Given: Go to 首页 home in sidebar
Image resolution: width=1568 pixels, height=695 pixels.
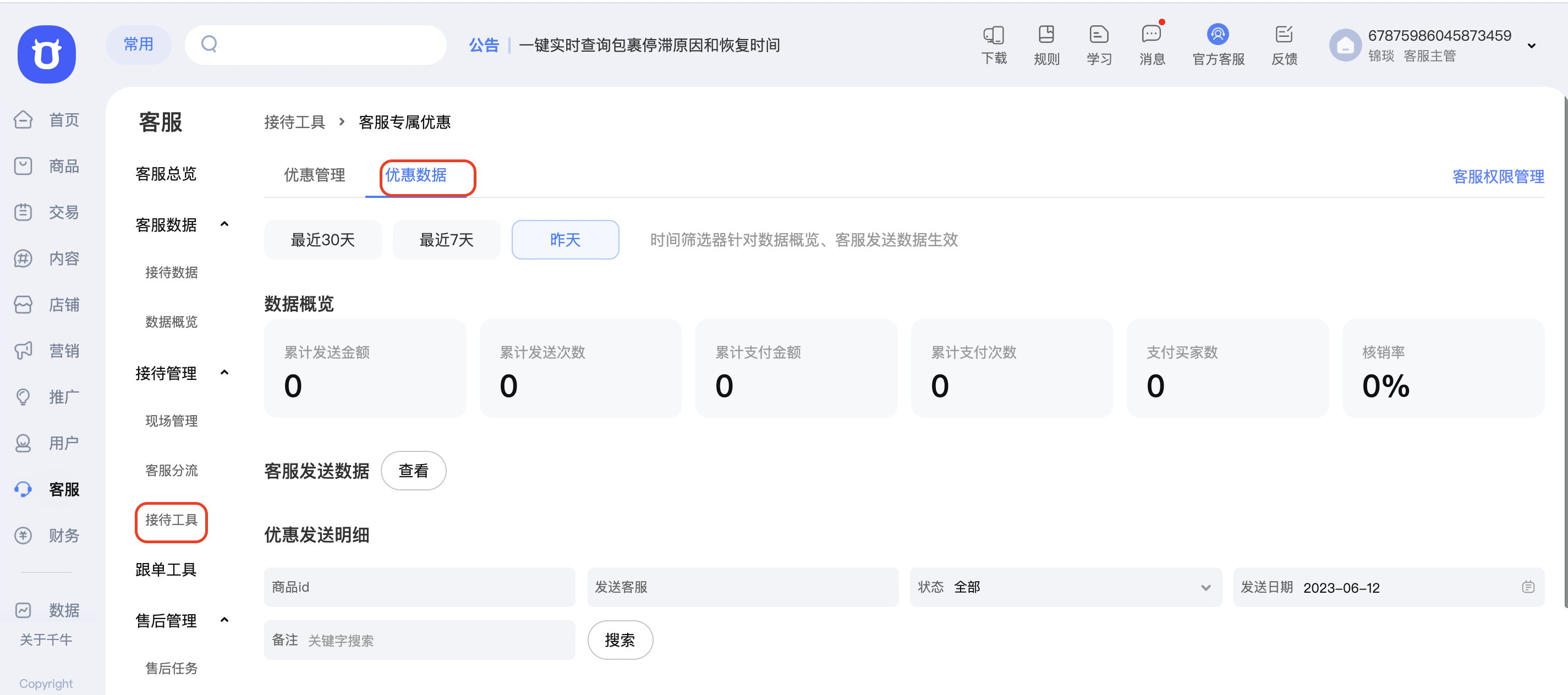Looking at the screenshot, I should (47, 120).
